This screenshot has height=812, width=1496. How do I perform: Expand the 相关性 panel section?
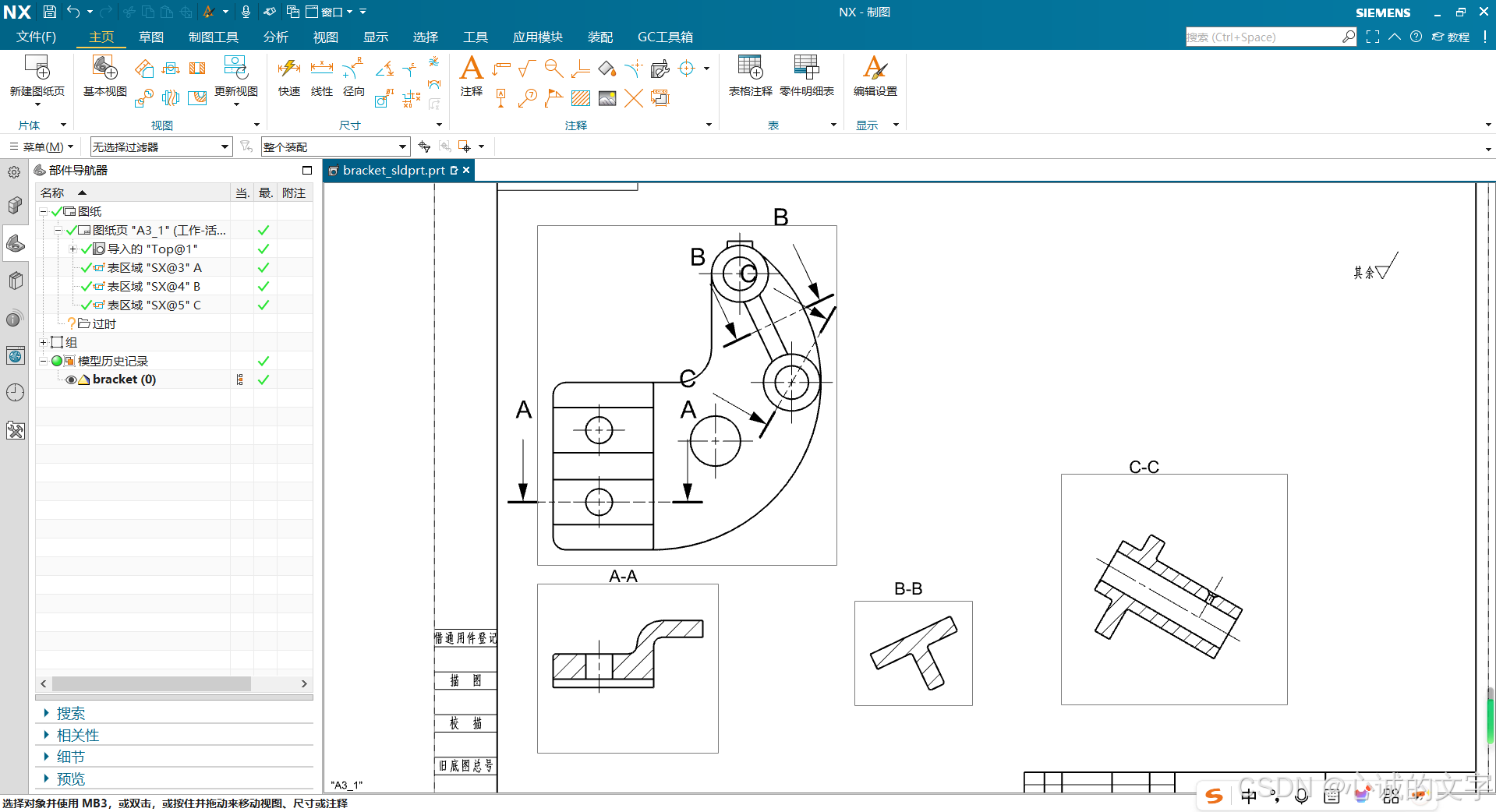[x=77, y=735]
